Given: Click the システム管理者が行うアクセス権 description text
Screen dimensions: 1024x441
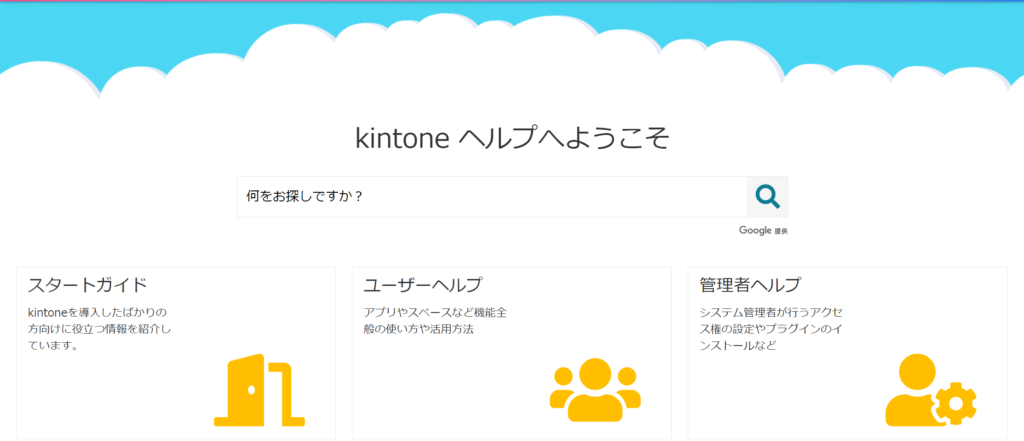Looking at the screenshot, I should [x=771, y=329].
